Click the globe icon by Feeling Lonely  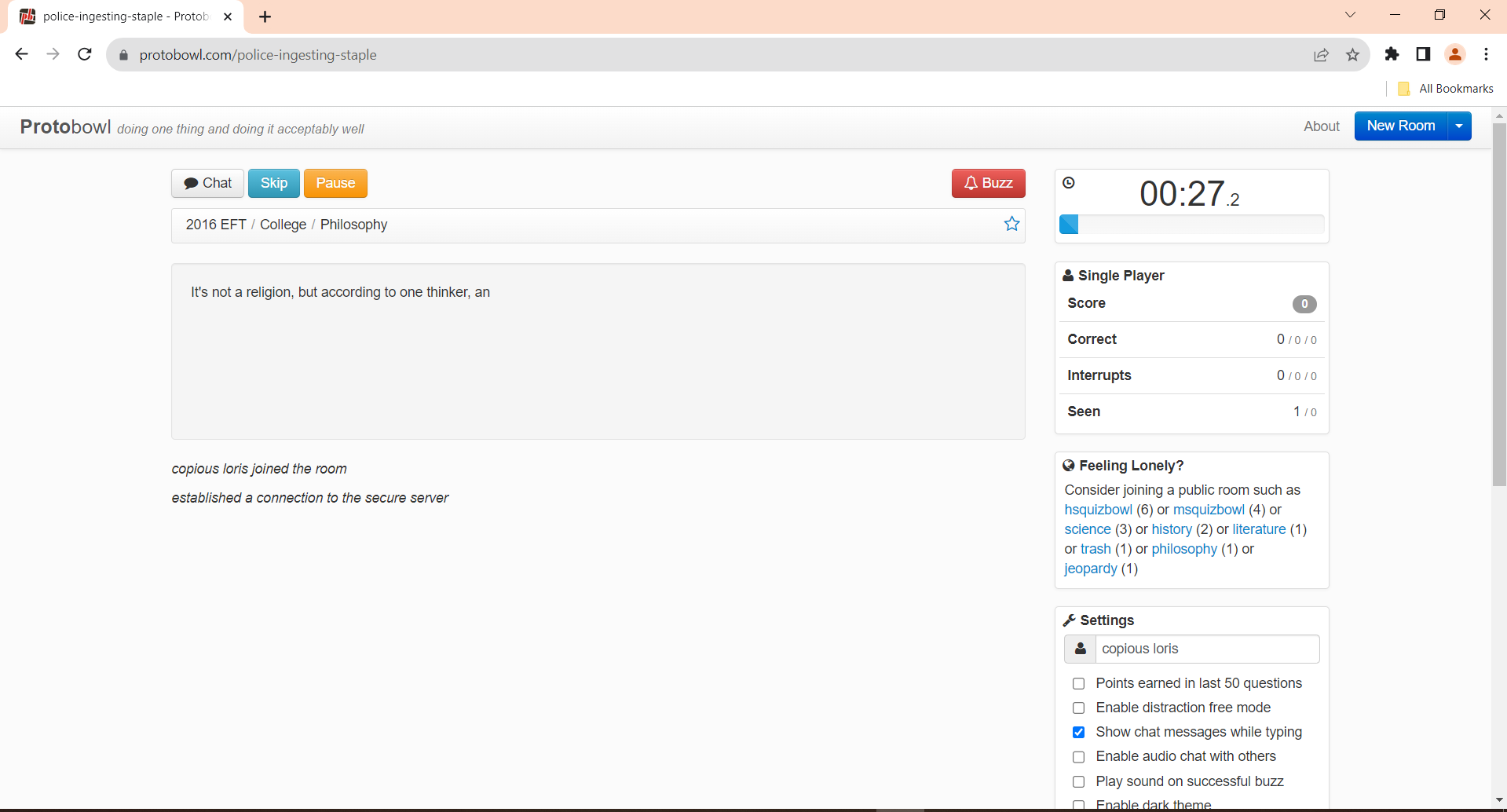[1069, 466]
